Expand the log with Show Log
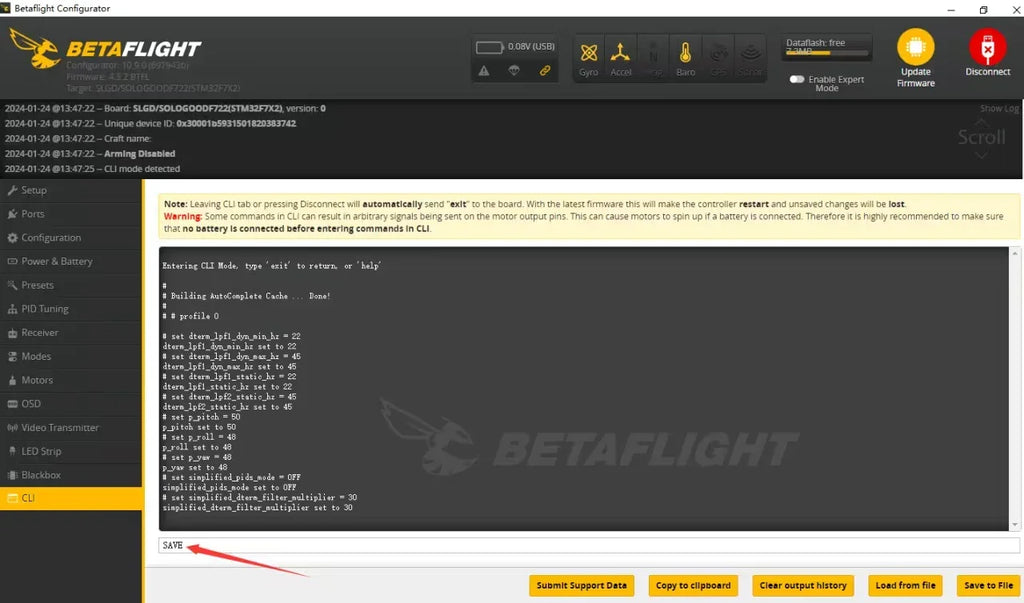Viewport: 1024px width, 603px height. 998,108
